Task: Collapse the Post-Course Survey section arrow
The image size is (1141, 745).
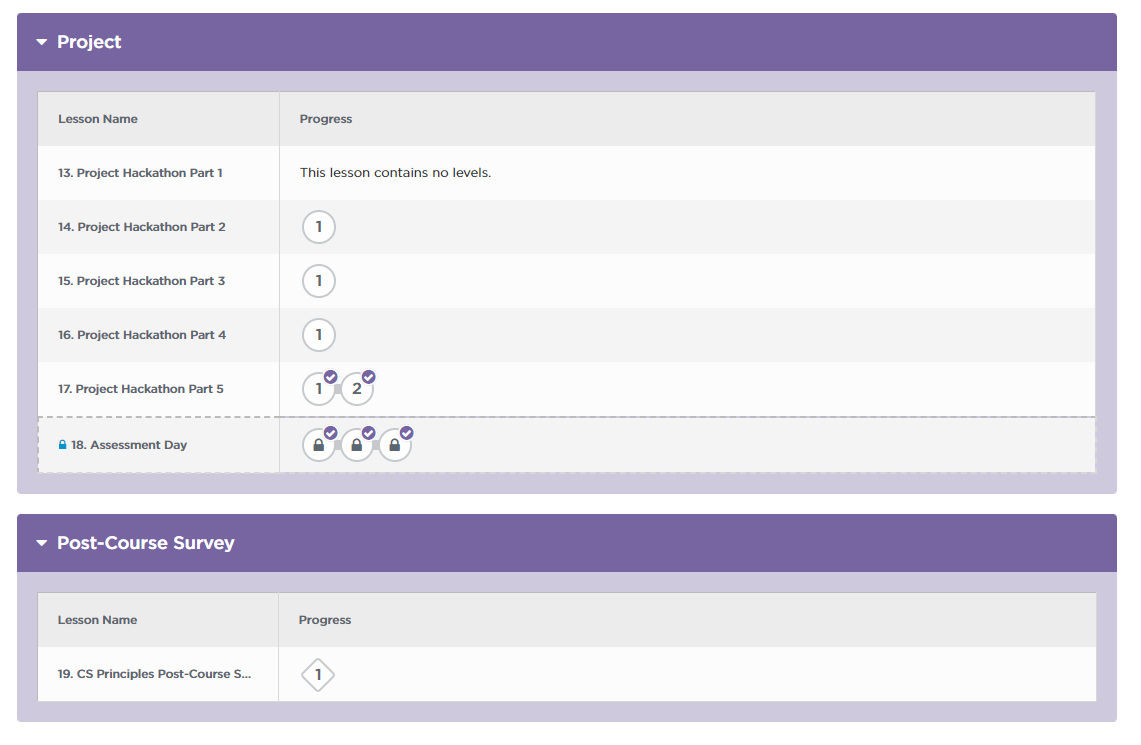Action: click(x=42, y=543)
